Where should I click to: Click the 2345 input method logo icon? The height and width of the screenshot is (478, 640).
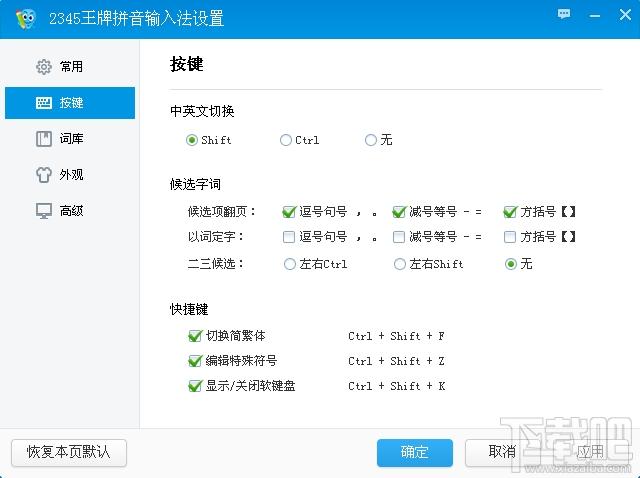(25, 18)
